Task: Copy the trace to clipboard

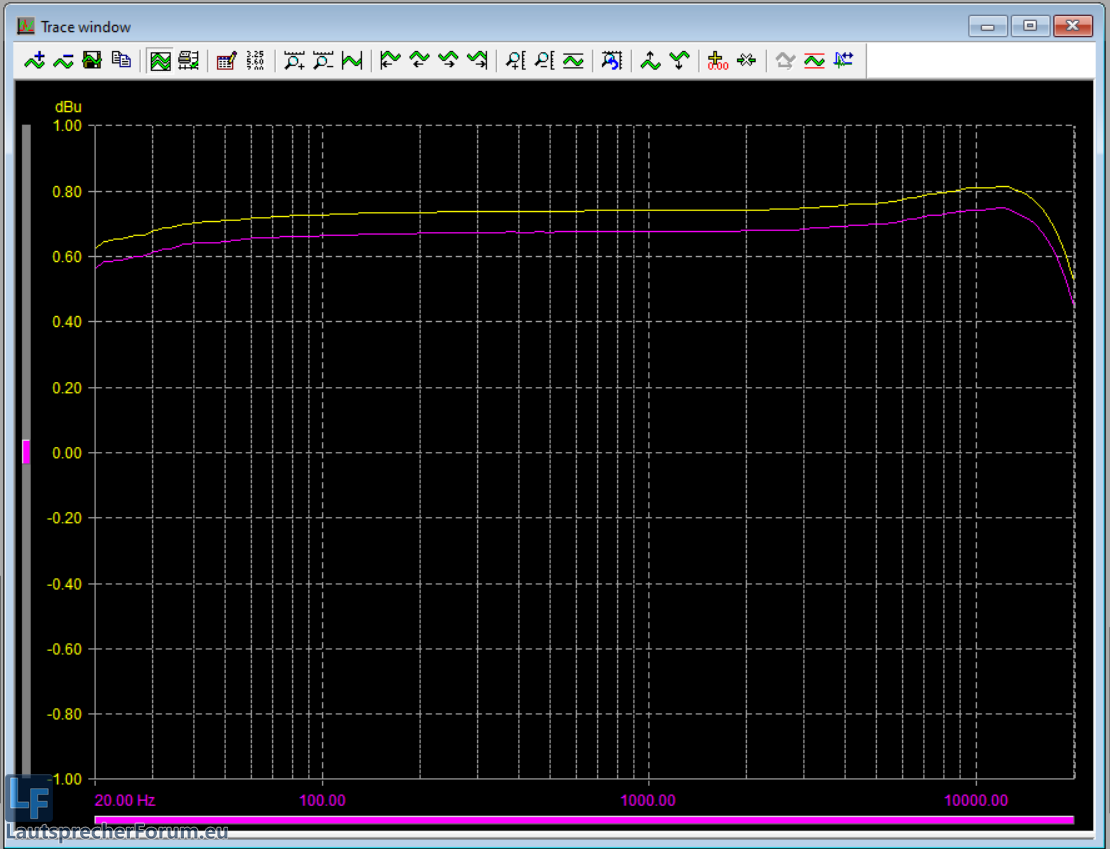Action: [121, 61]
